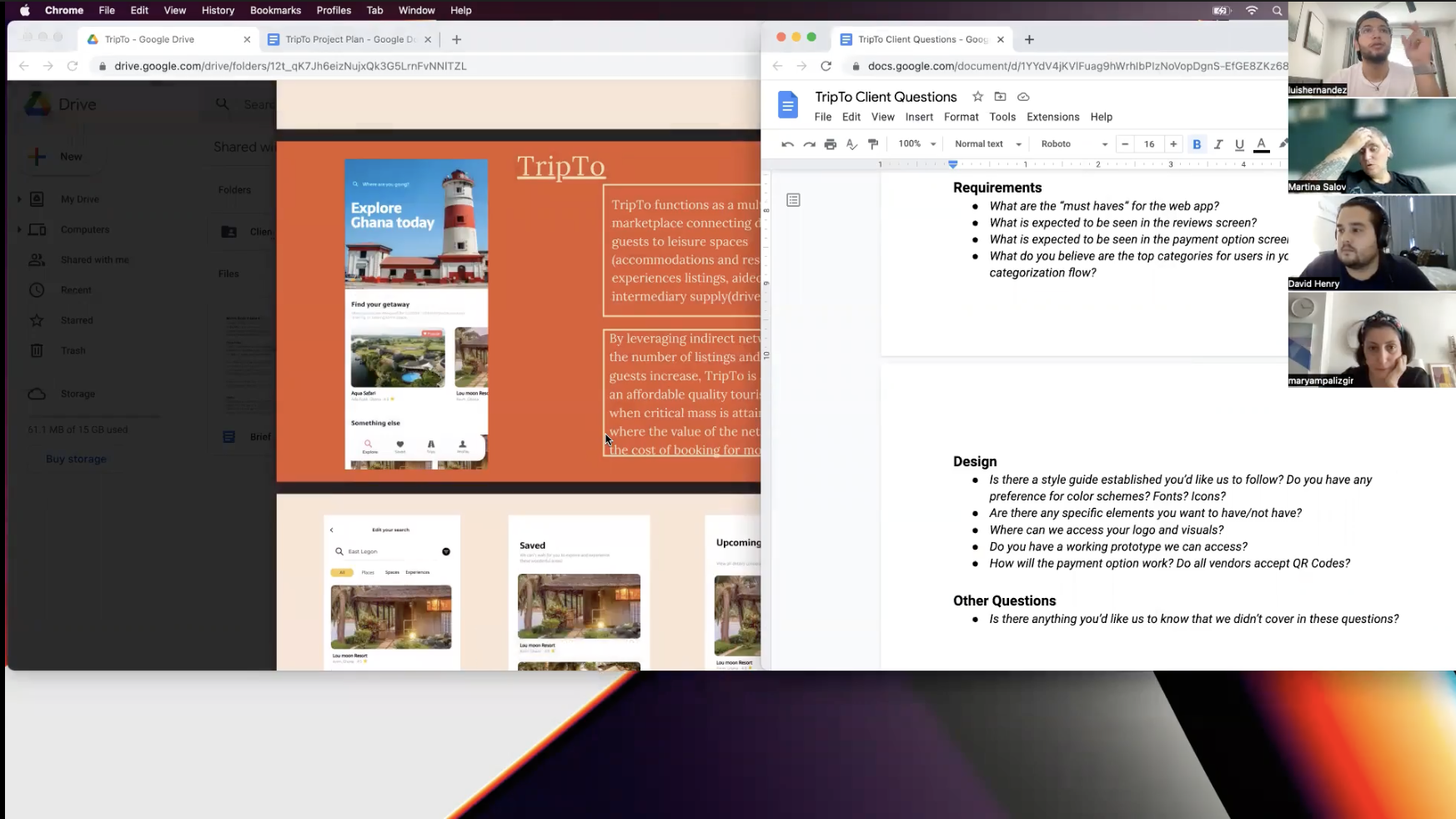The width and height of the screenshot is (1456, 819).
Task: Click the New button in Drive
Action: tap(58, 157)
